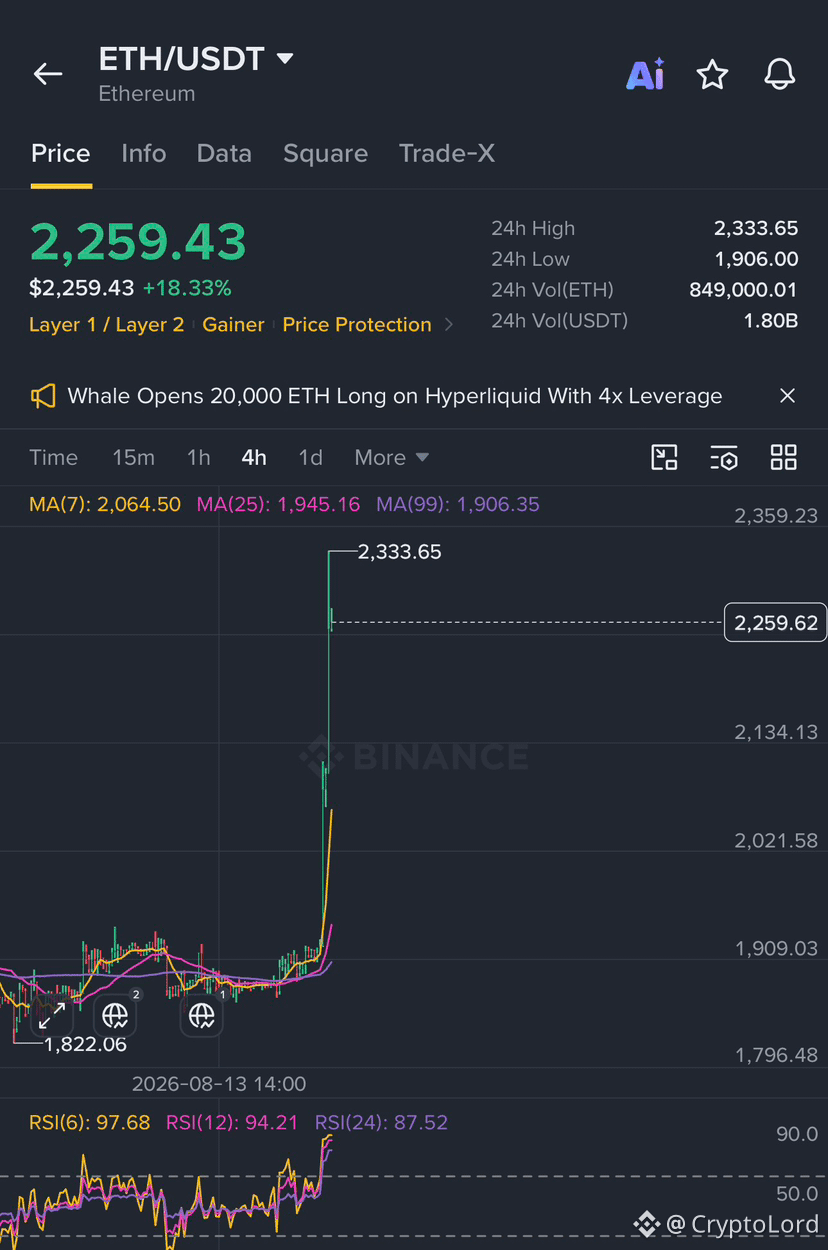Tap the 2026-08-13 14:00 date label
The image size is (828, 1250).
[219, 1084]
